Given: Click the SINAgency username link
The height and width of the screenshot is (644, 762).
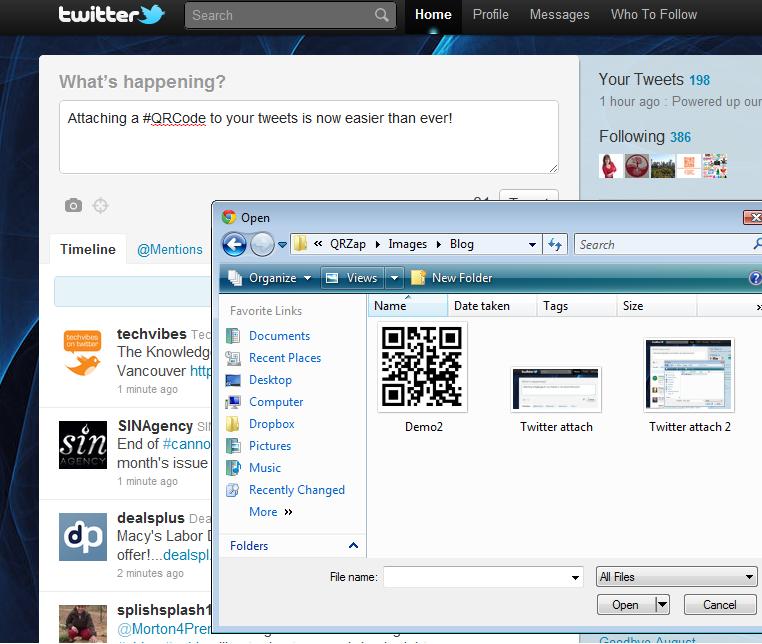Looking at the screenshot, I should (x=155, y=426).
